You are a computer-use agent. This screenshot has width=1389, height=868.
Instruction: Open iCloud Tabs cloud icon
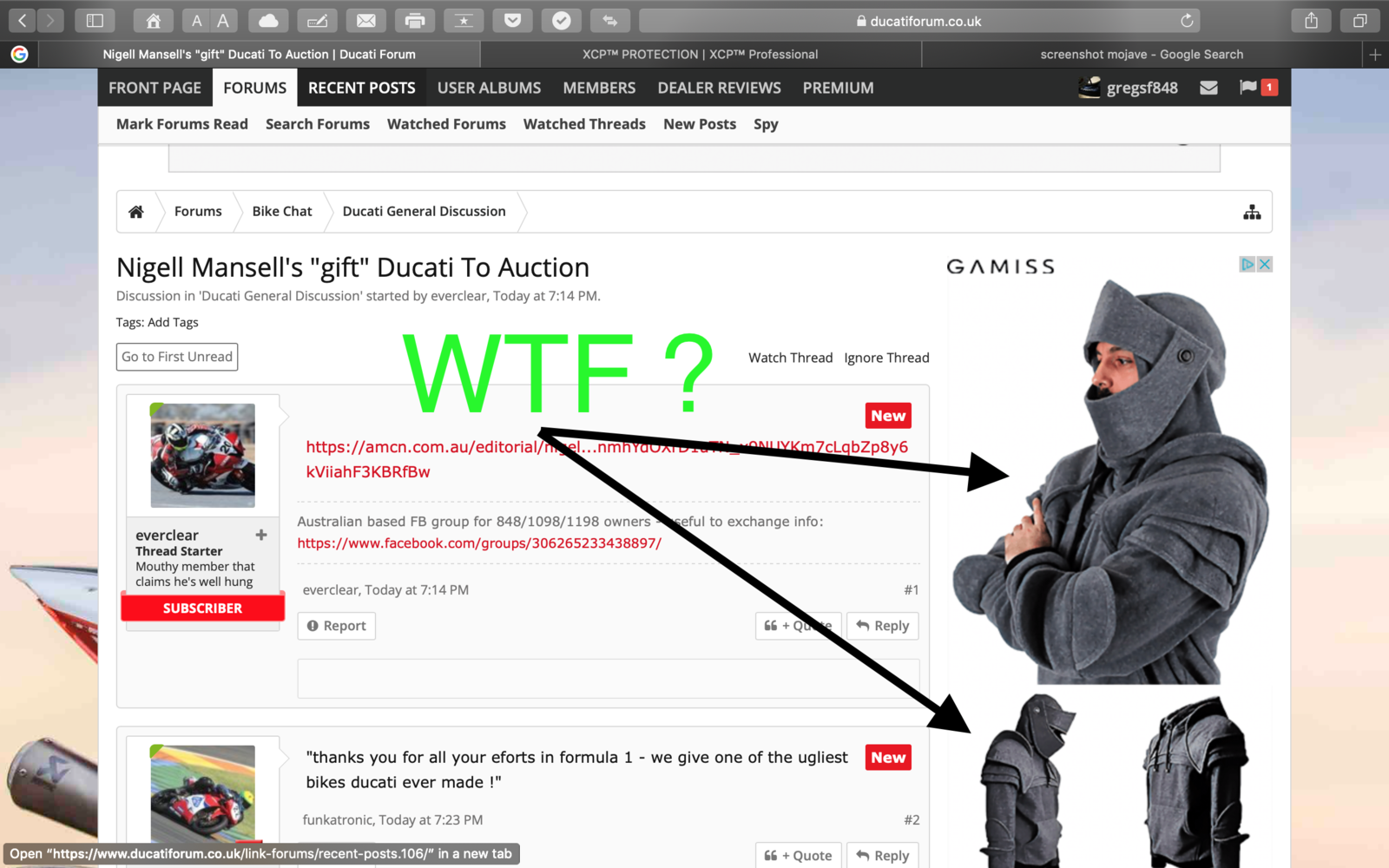point(269,21)
